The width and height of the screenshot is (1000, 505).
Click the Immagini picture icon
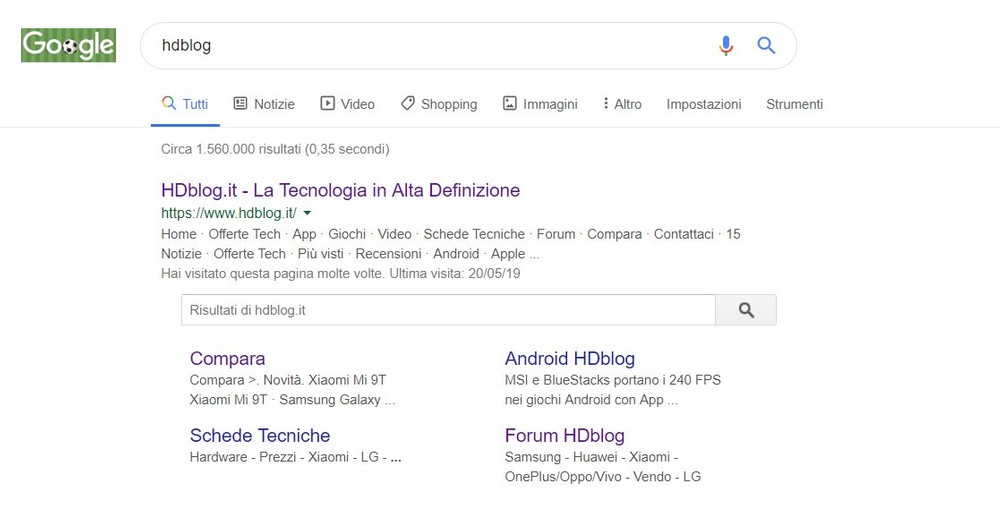[x=510, y=103]
